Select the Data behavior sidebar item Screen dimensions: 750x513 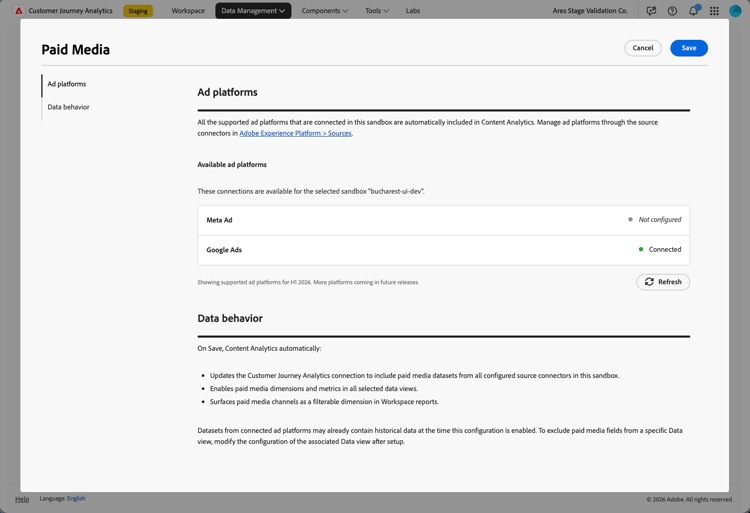click(68, 107)
